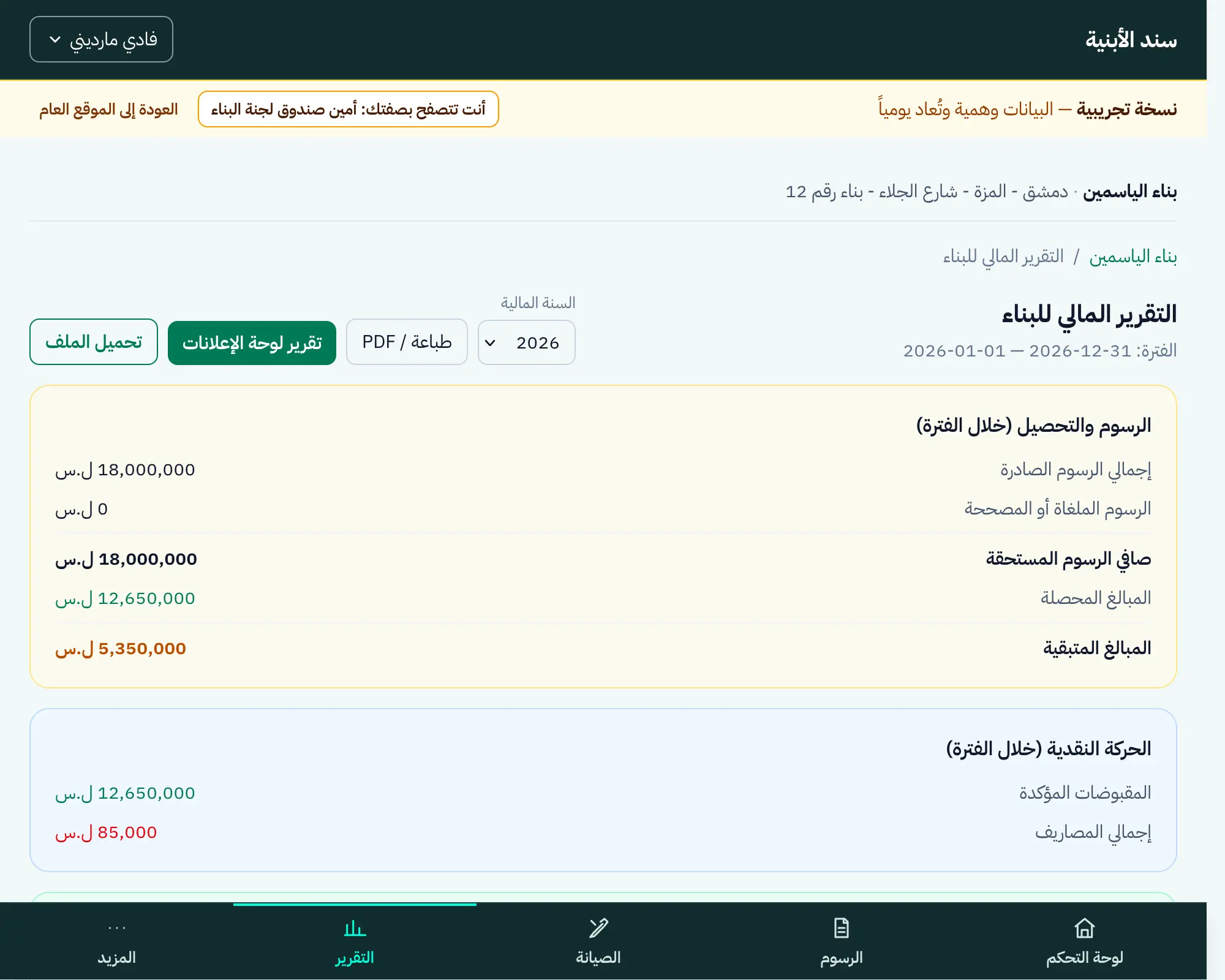
Task: Click الرسوم الملغاة أو المصححة label
Action: pyautogui.click(x=1058, y=509)
